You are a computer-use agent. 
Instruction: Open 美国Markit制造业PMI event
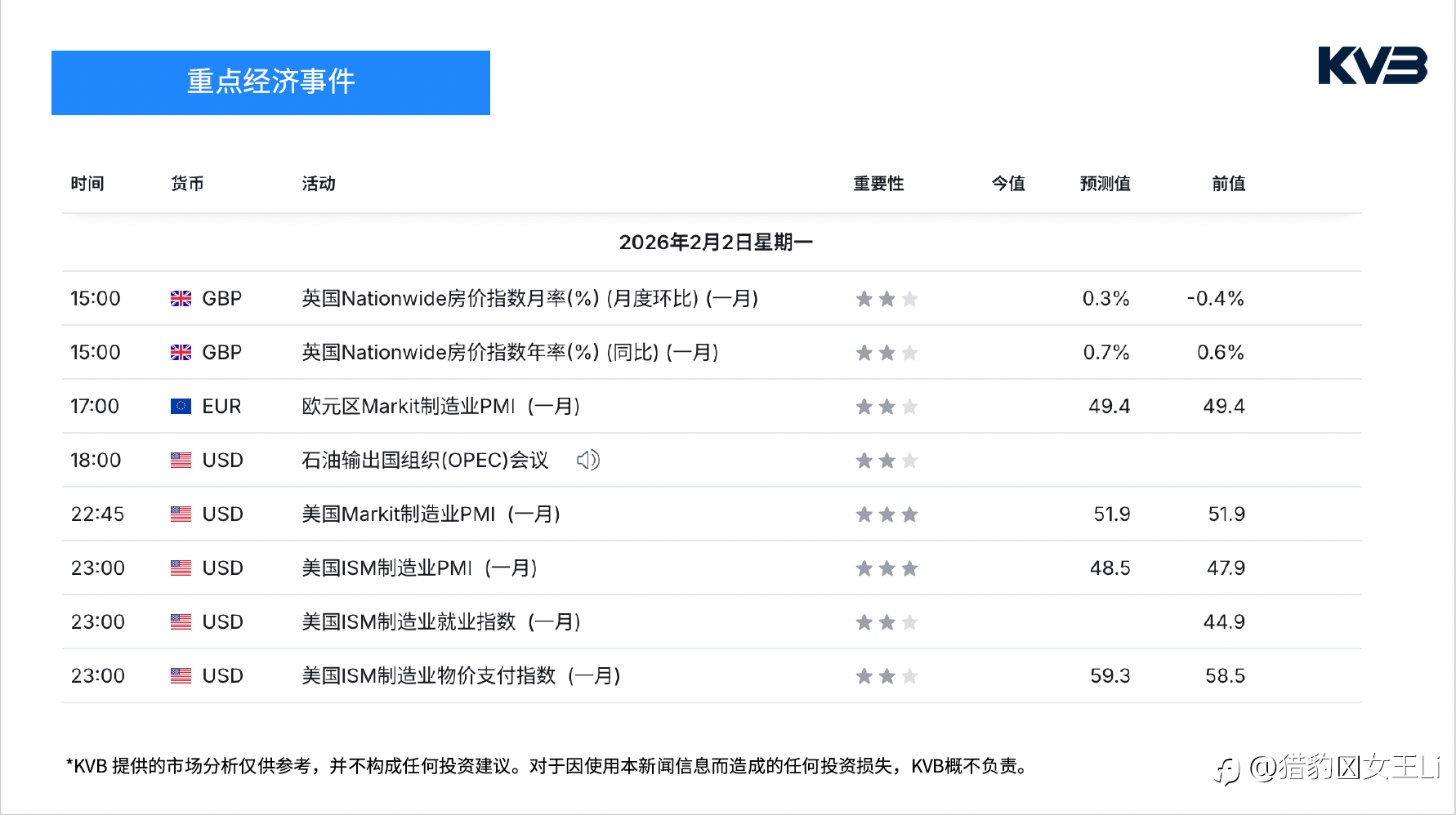pyautogui.click(x=431, y=514)
